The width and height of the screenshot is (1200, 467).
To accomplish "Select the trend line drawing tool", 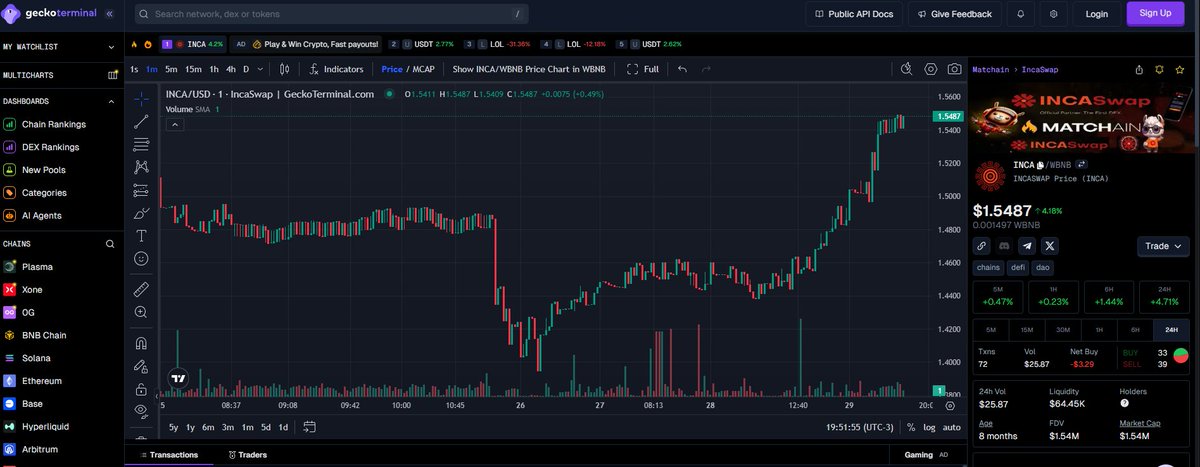I will point(141,121).
